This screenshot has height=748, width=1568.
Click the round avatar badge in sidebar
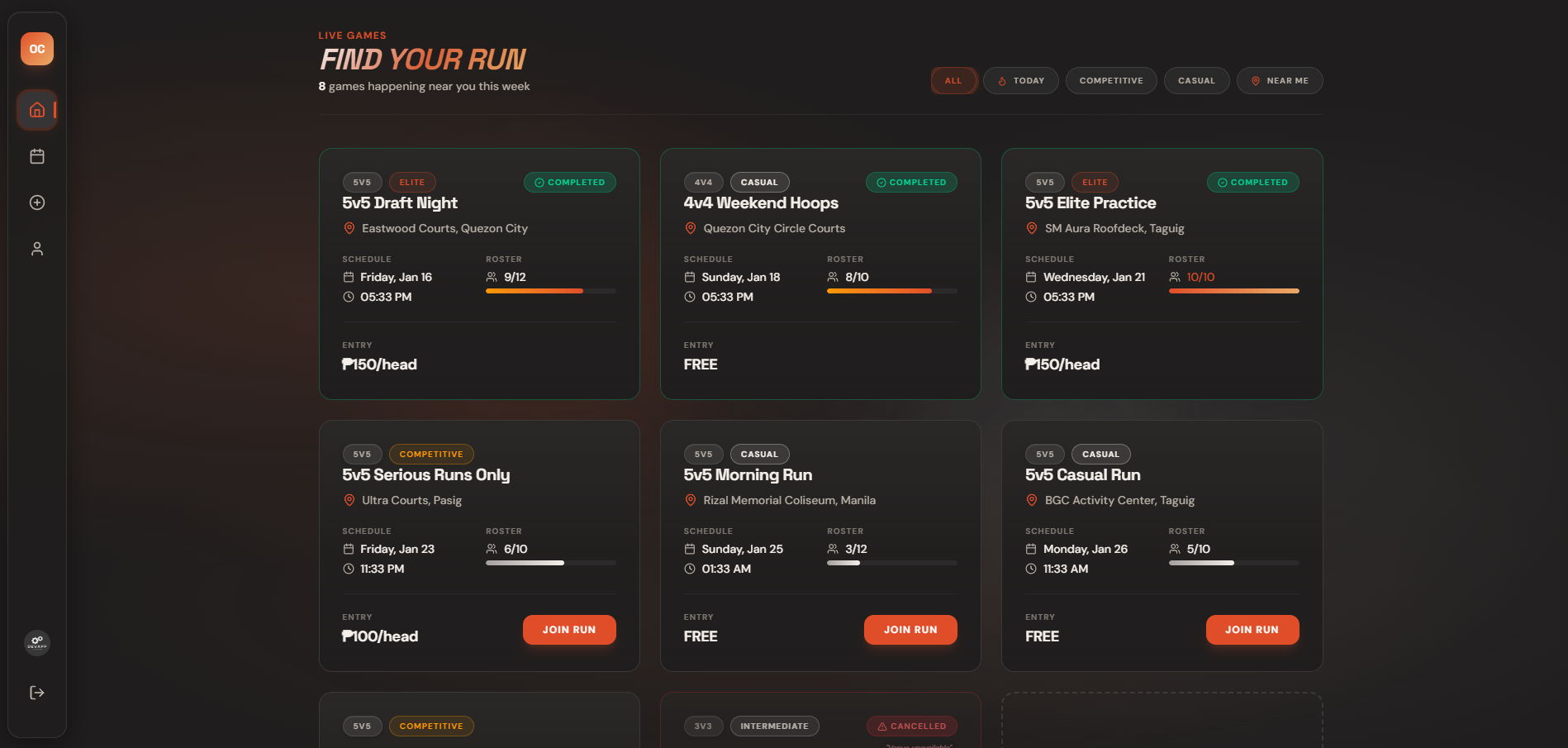click(x=37, y=643)
